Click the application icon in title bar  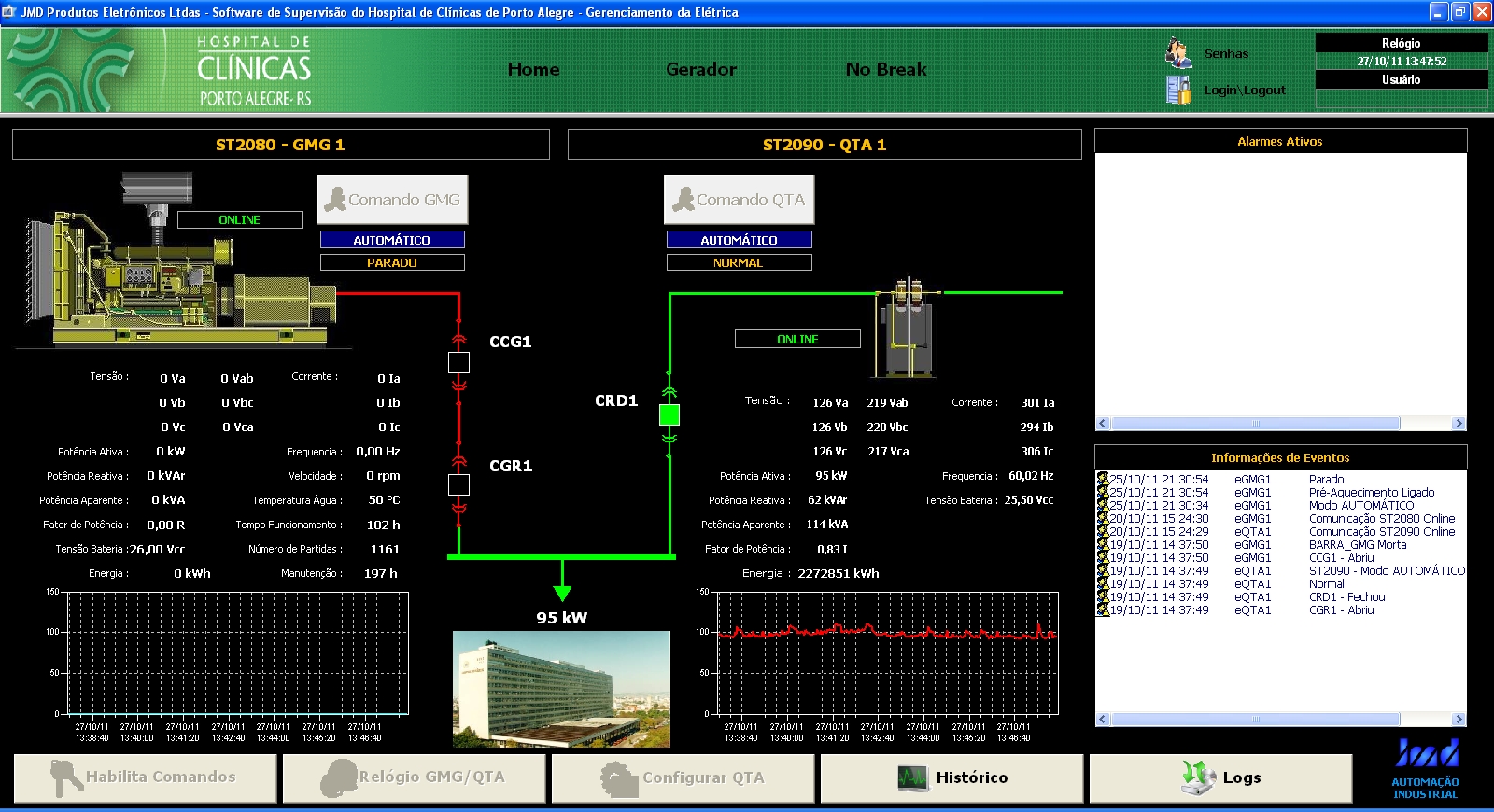(x=9, y=12)
